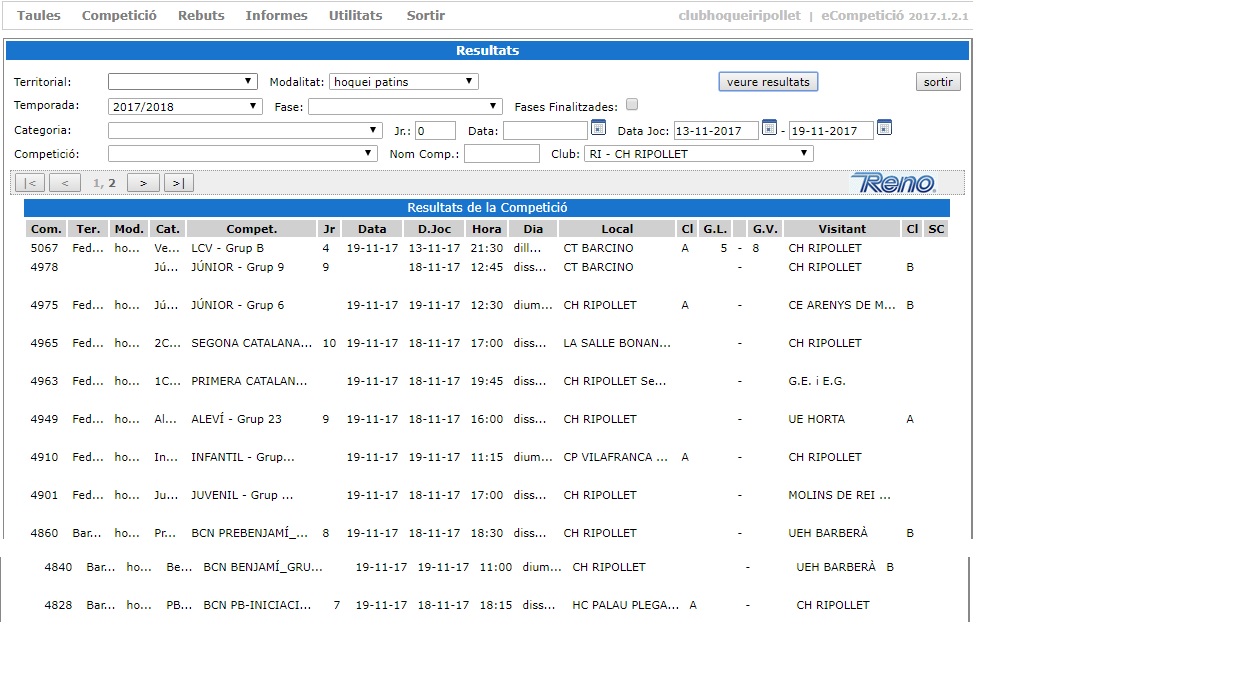Click the Jr. input field
Image resolution: width=1239 pixels, height=697 pixels.
point(435,130)
